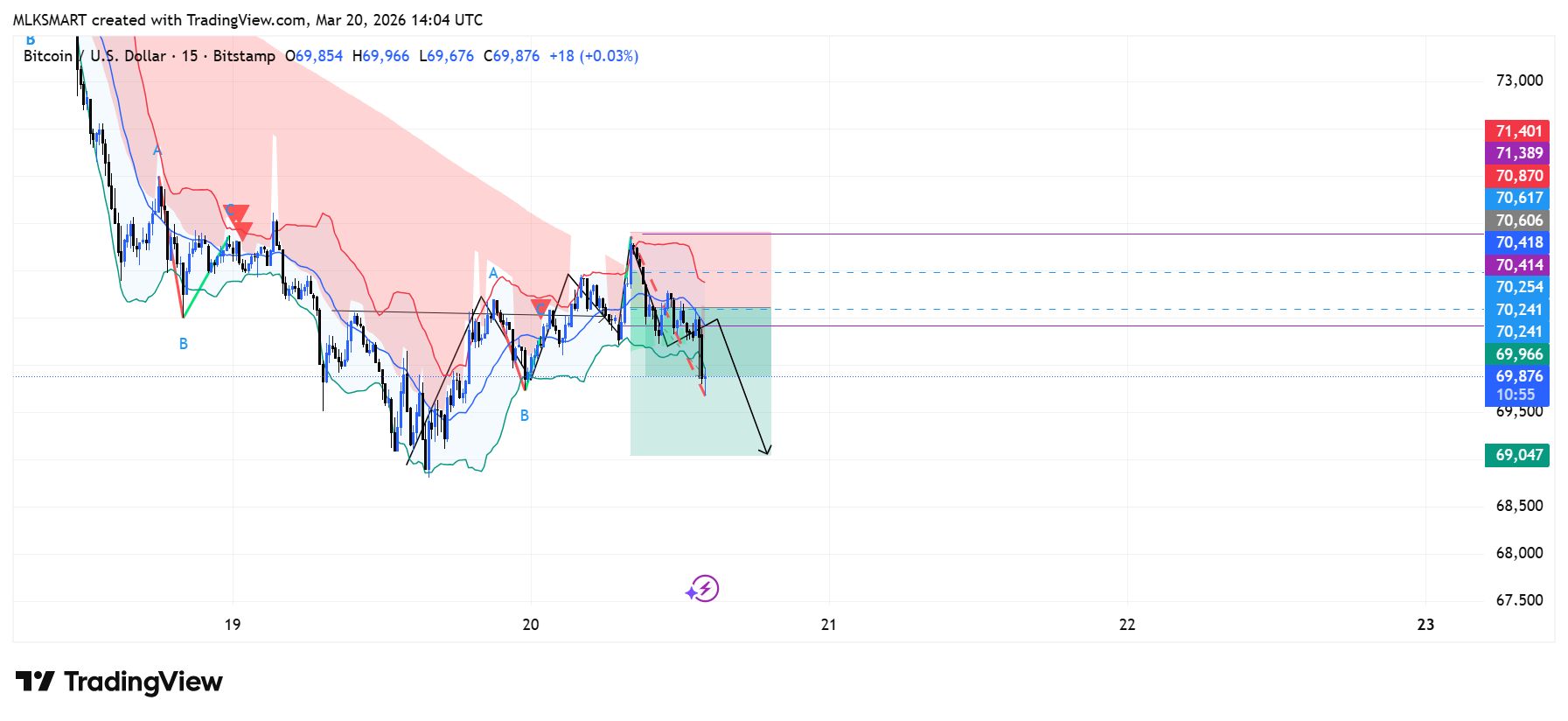Click the purple 71,389 price label
The image size is (1568, 721).
coord(1517,153)
